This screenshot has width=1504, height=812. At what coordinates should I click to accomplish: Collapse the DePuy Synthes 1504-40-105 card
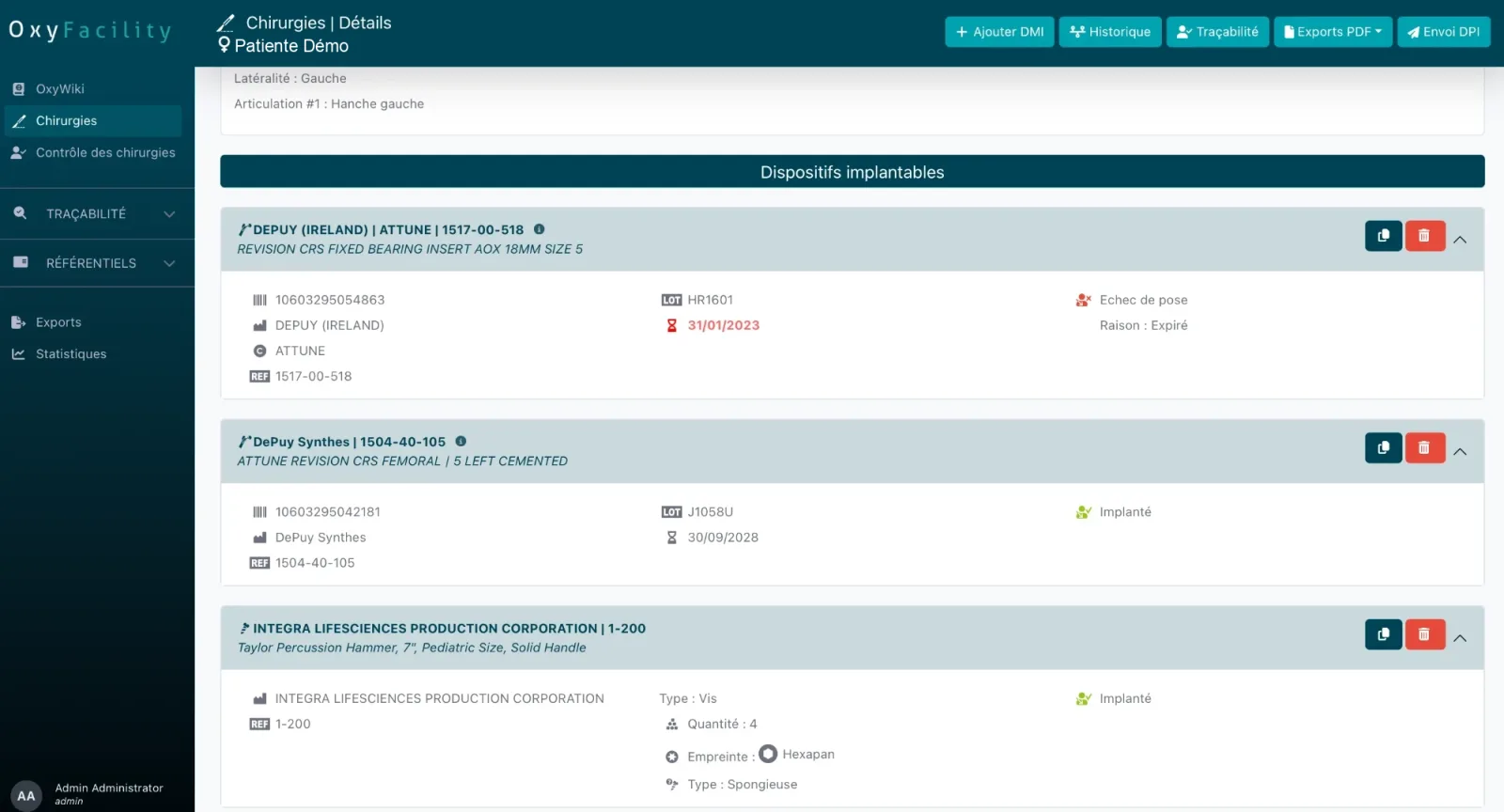[x=1460, y=452]
